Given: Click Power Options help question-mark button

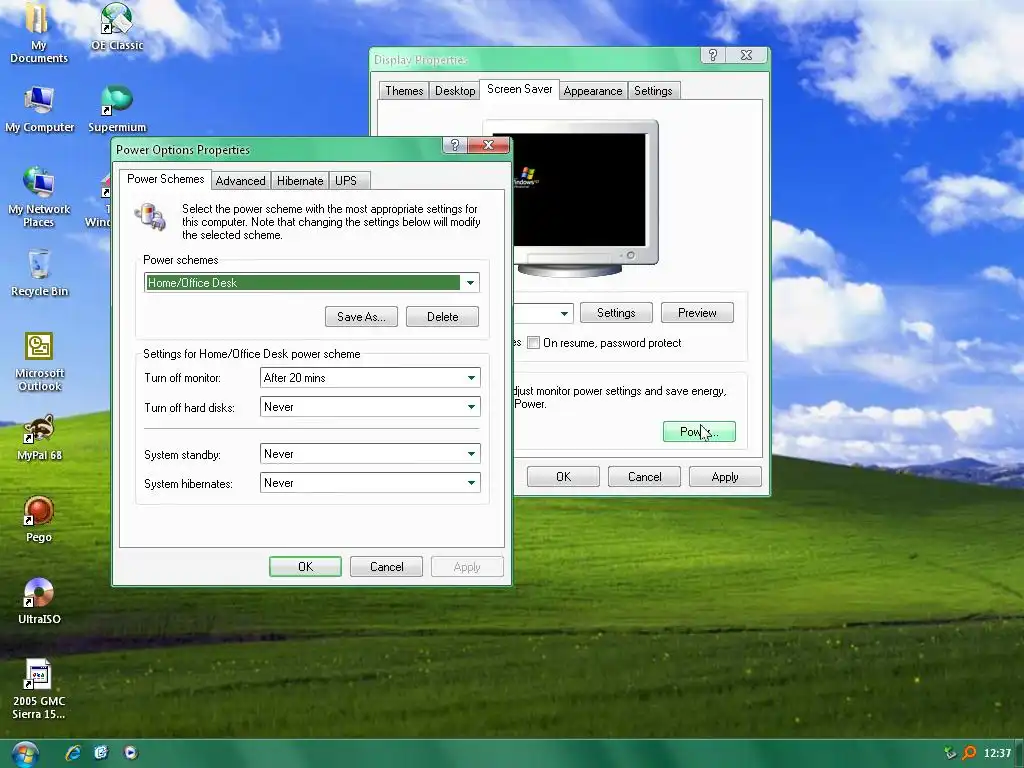Looking at the screenshot, I should pos(455,145).
